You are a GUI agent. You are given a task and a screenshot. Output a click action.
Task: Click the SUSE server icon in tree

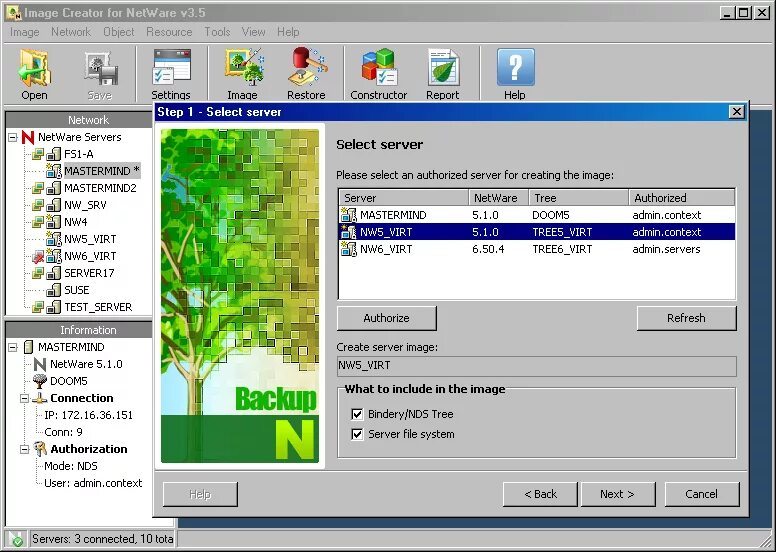53,290
